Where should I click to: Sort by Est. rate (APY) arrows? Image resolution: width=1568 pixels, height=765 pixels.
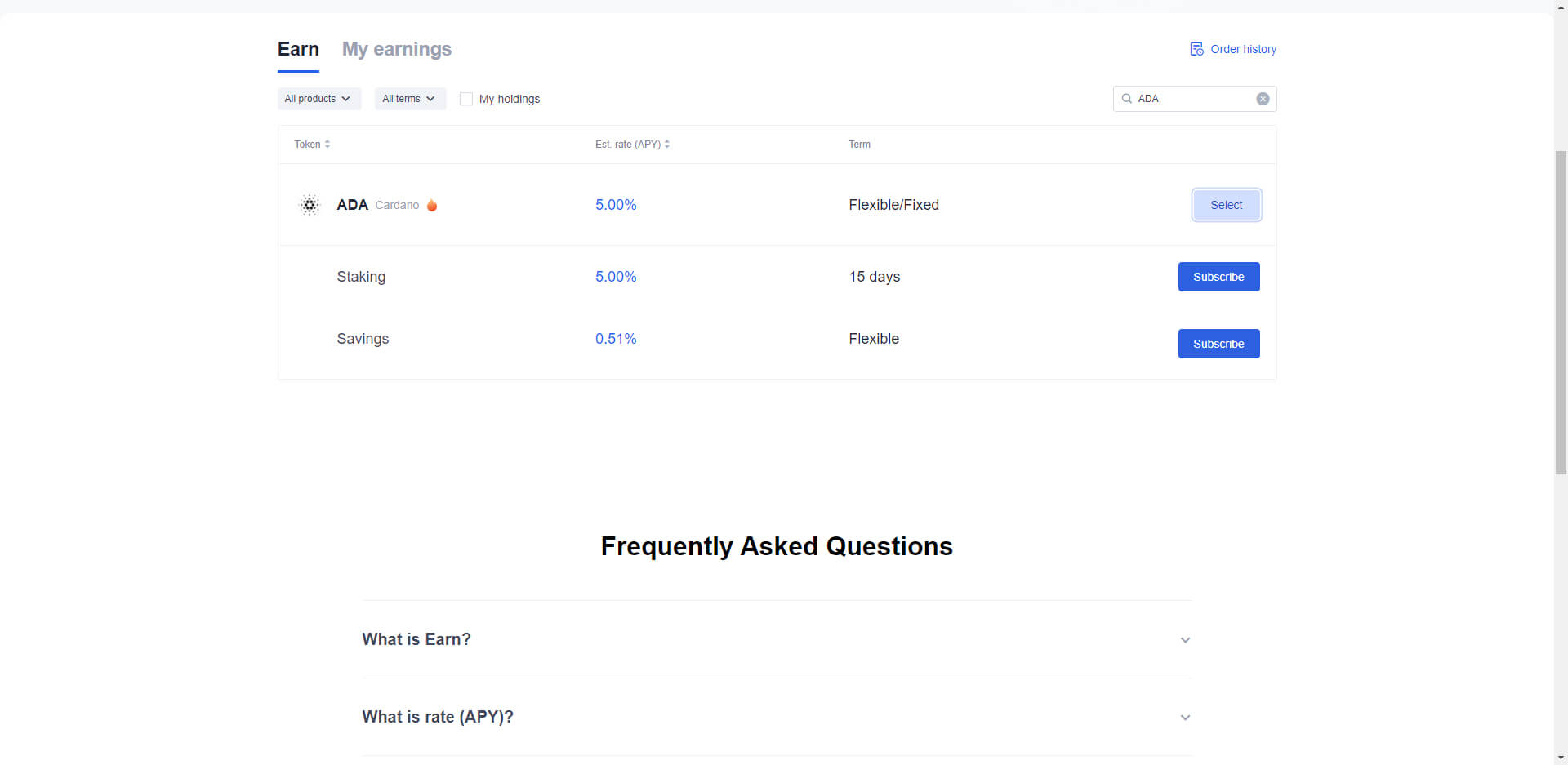pyautogui.click(x=667, y=144)
